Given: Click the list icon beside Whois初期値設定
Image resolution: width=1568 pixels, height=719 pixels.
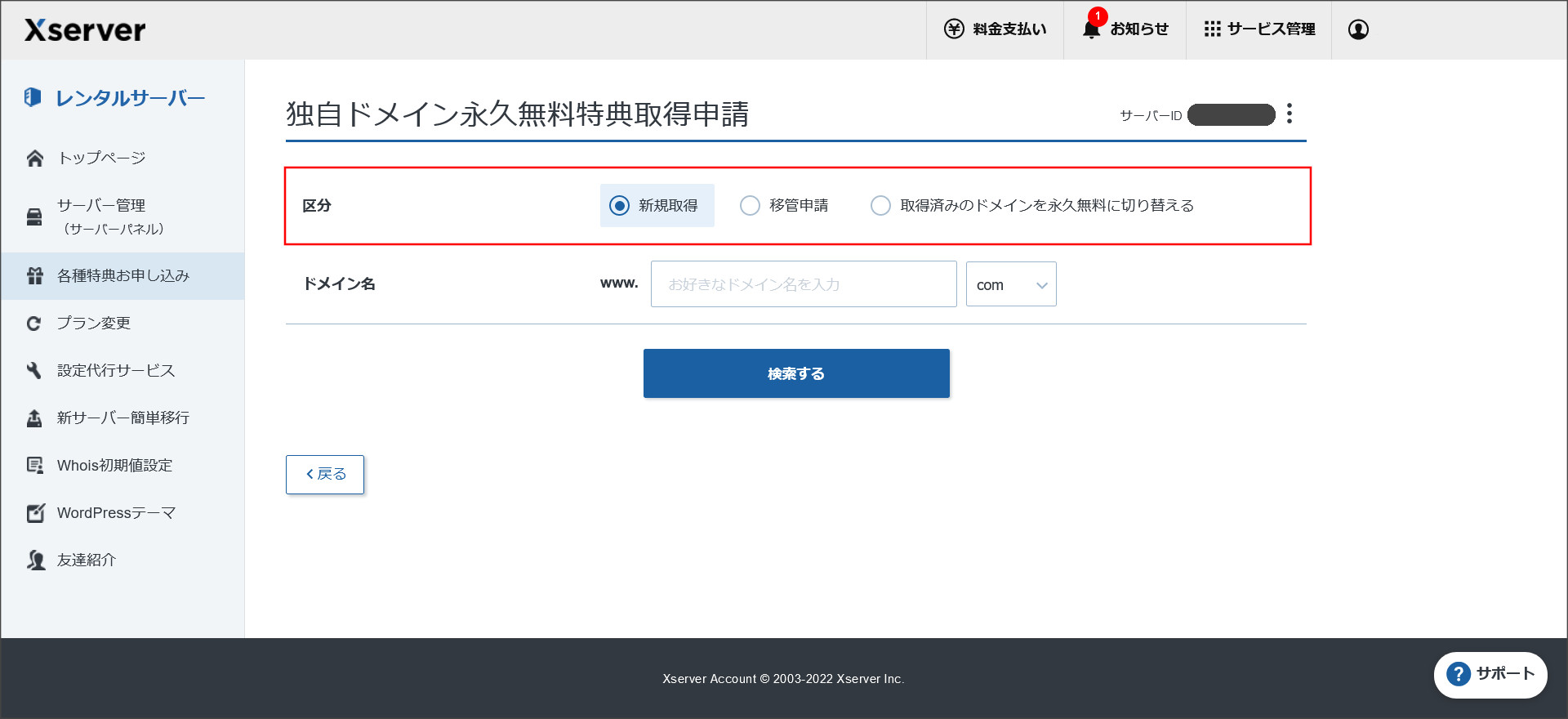Looking at the screenshot, I should [34, 466].
